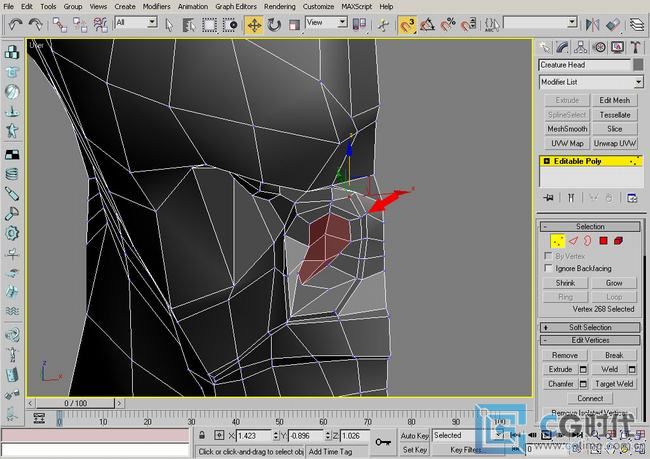Toggle the selection lock padlock

point(202,435)
